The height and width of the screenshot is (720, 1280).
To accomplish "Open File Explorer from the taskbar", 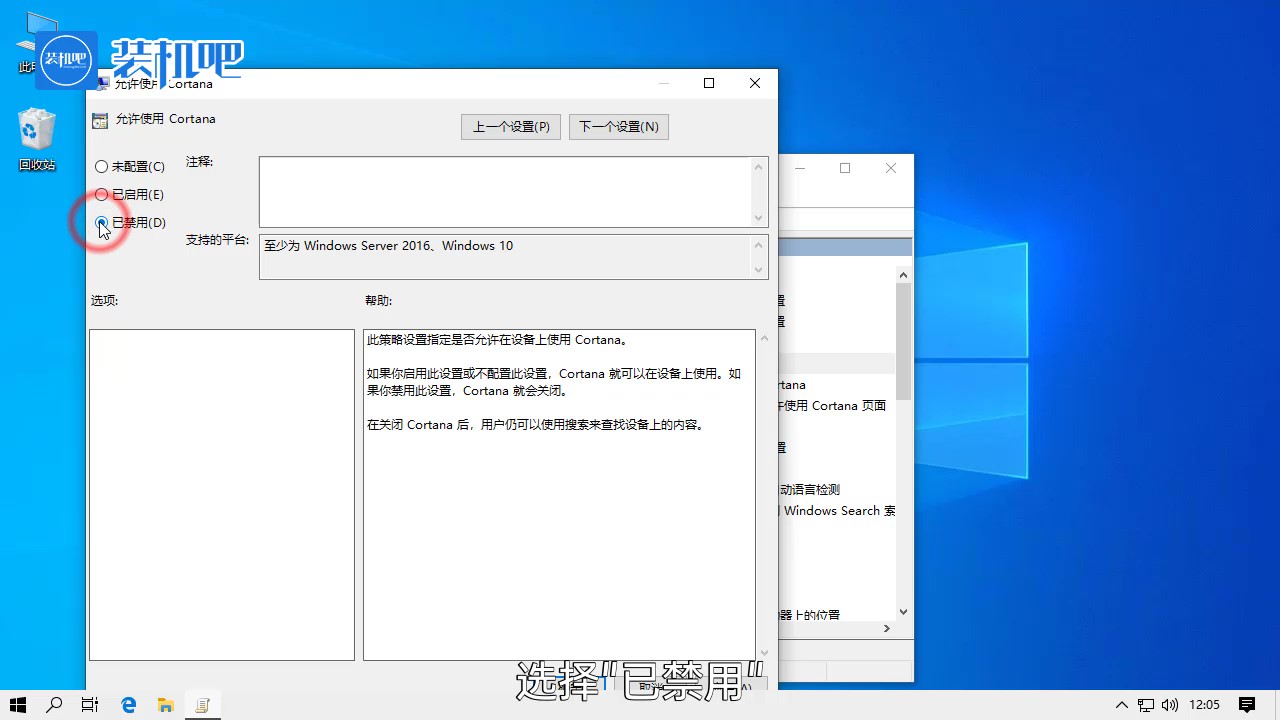I will [165, 705].
